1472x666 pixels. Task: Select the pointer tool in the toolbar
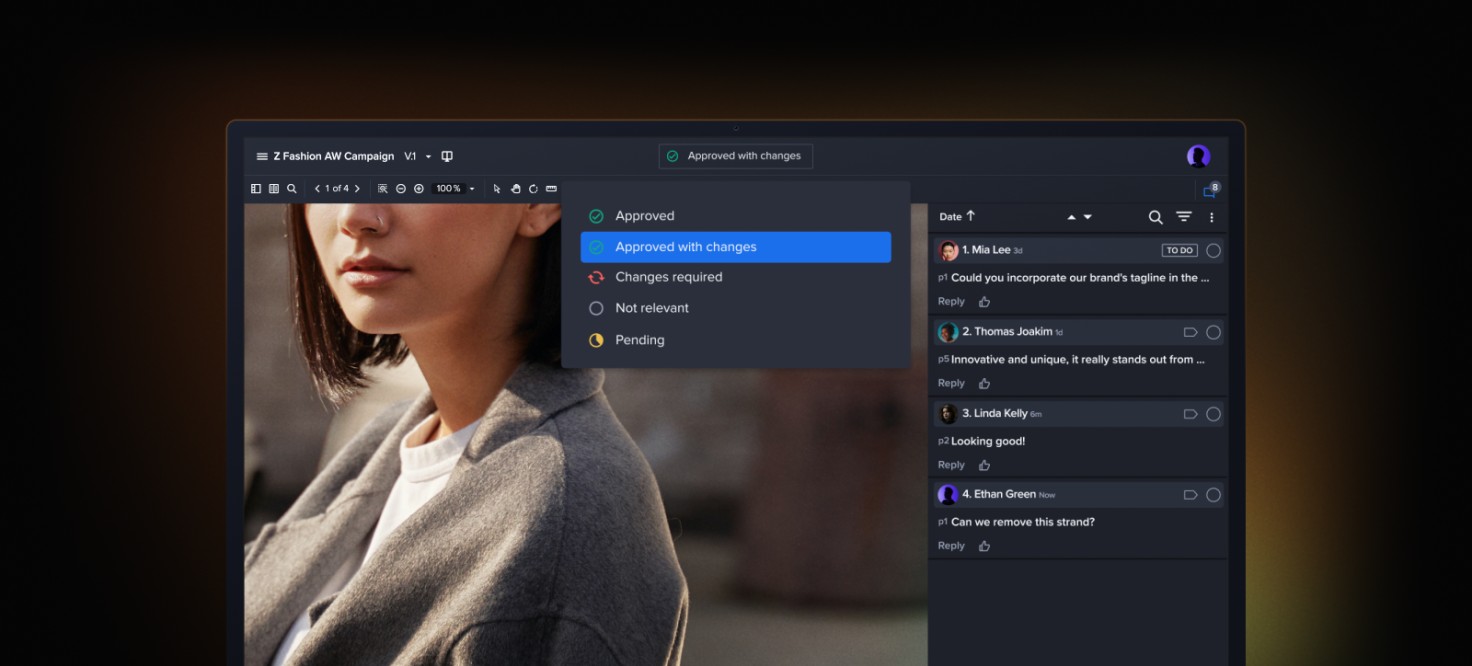[x=497, y=188]
